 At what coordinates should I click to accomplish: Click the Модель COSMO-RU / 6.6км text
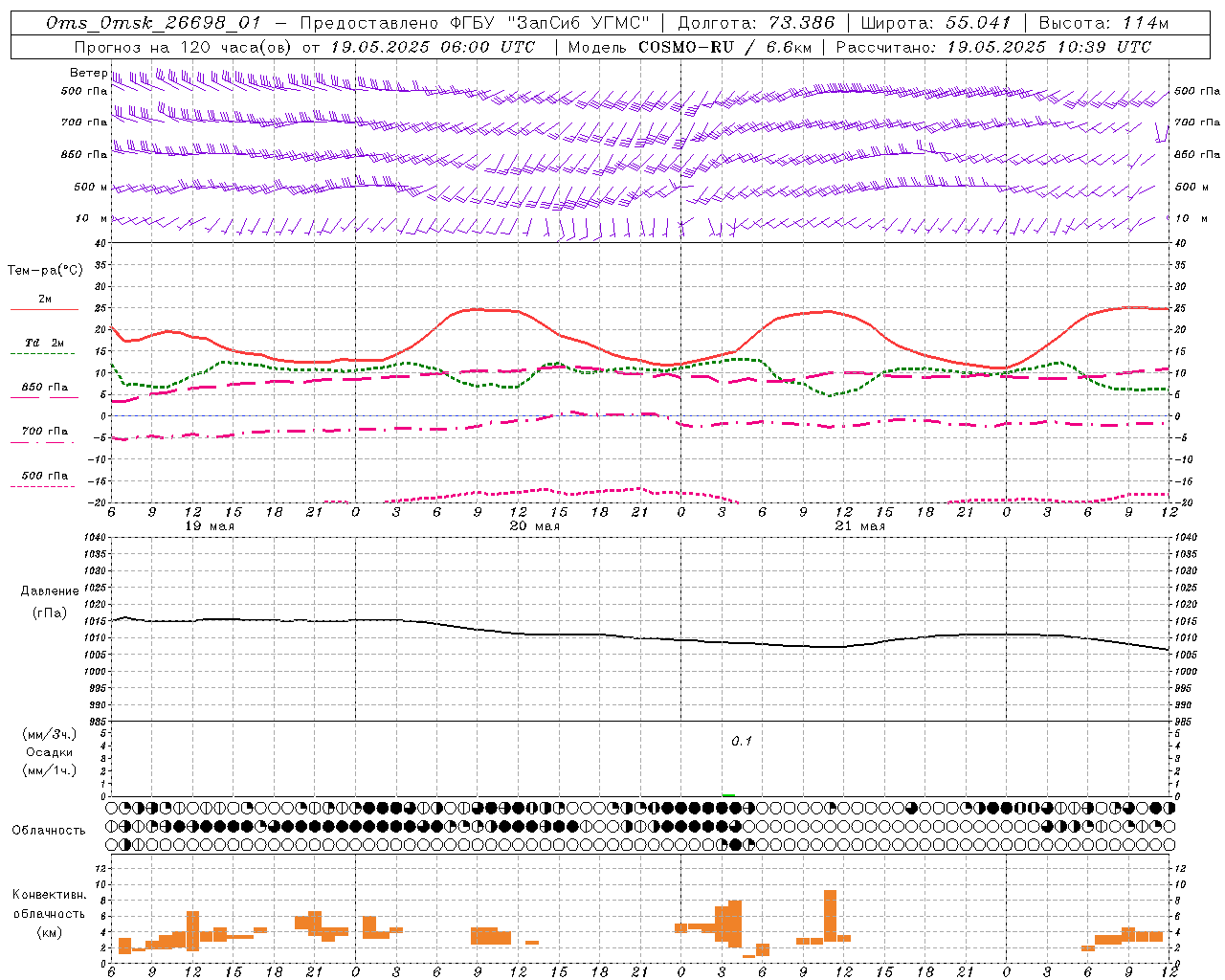point(689,47)
